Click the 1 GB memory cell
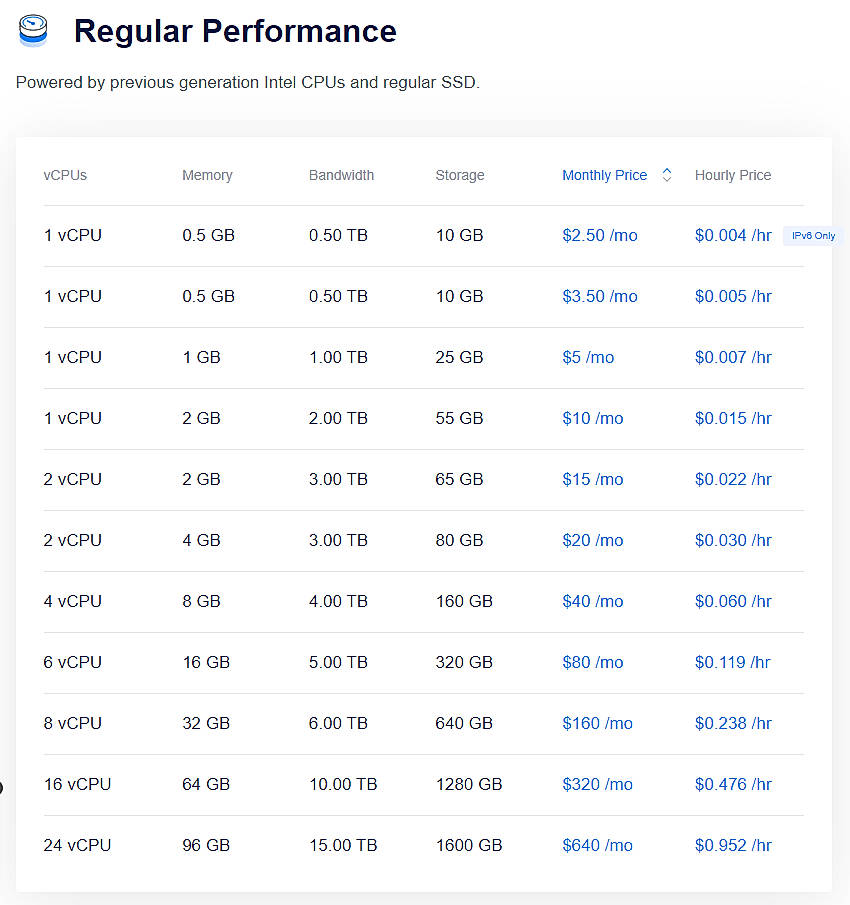850x905 pixels. click(201, 357)
